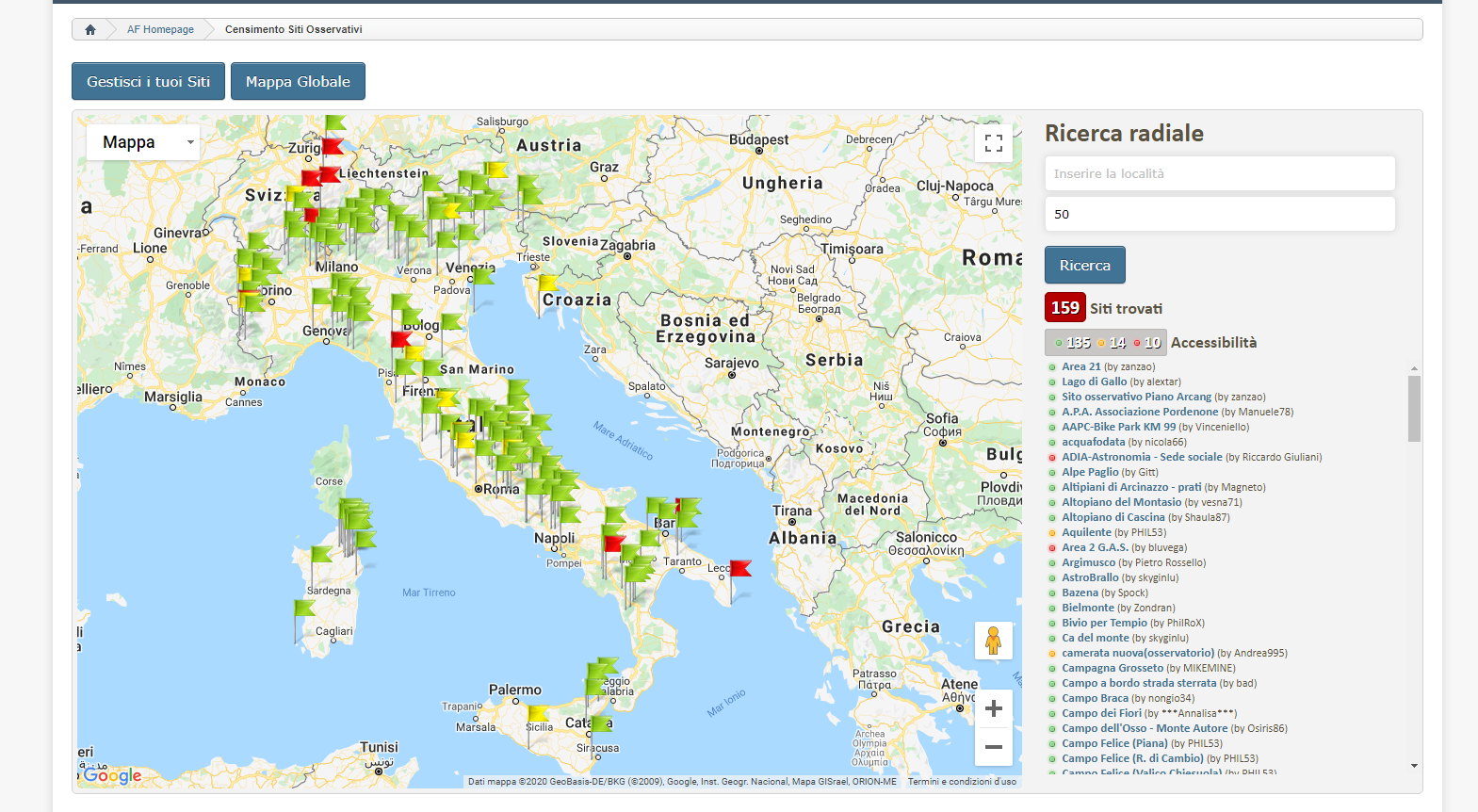Open the Argimusco site entry

[x=1089, y=563]
